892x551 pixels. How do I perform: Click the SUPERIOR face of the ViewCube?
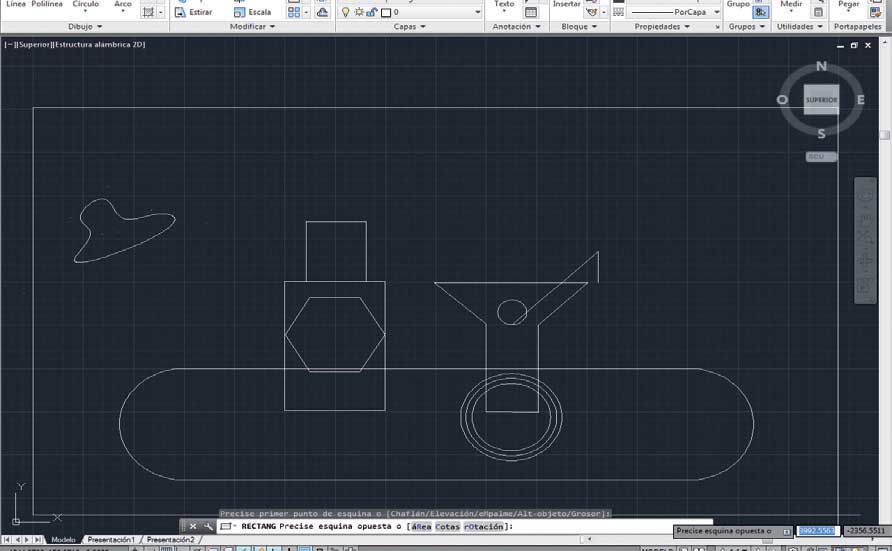pos(821,100)
